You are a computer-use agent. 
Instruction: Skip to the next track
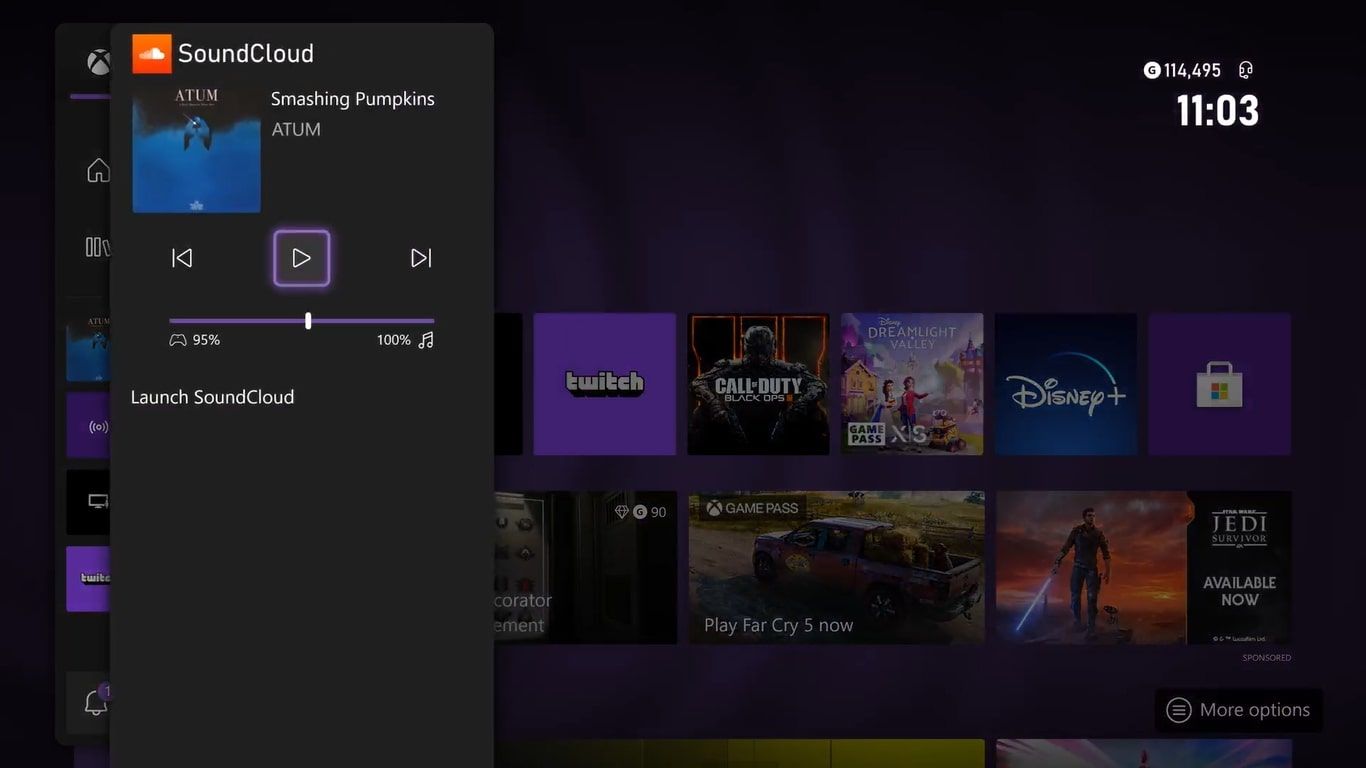tap(420, 257)
